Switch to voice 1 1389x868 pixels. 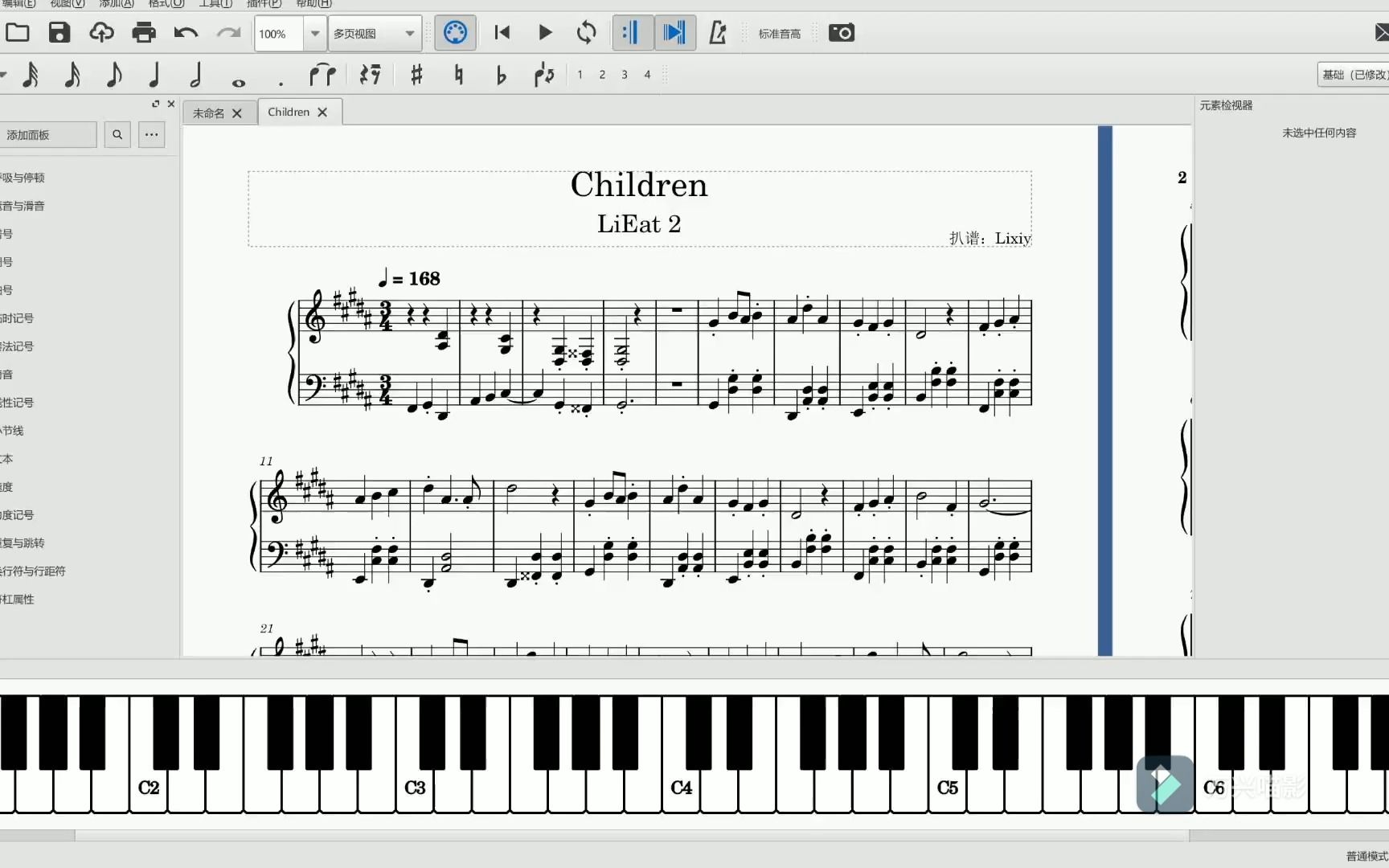[x=580, y=75]
